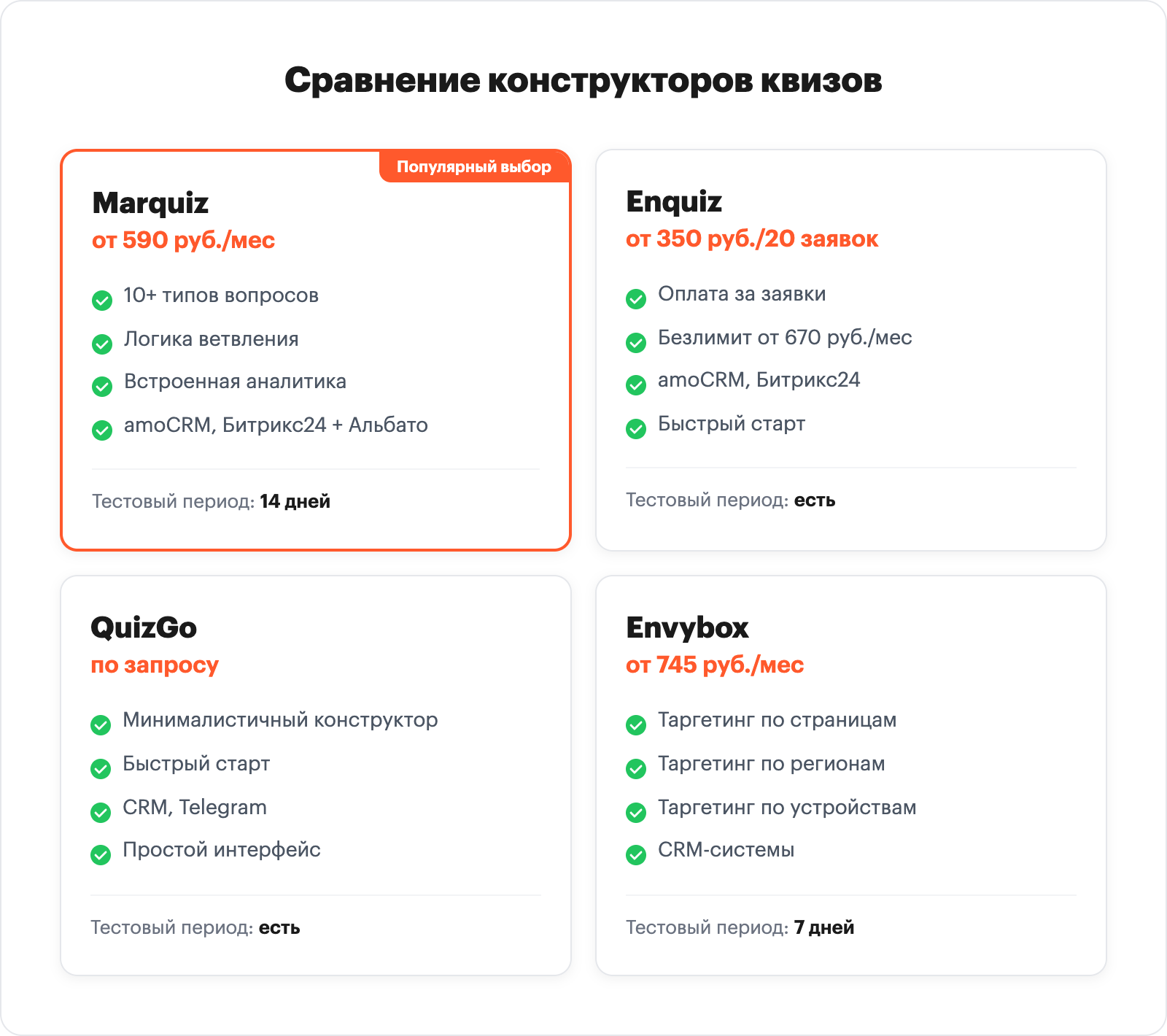The image size is (1167, 1036).
Task: Click the checkmark beside "10+ типов вопросов"
Action: point(101,301)
